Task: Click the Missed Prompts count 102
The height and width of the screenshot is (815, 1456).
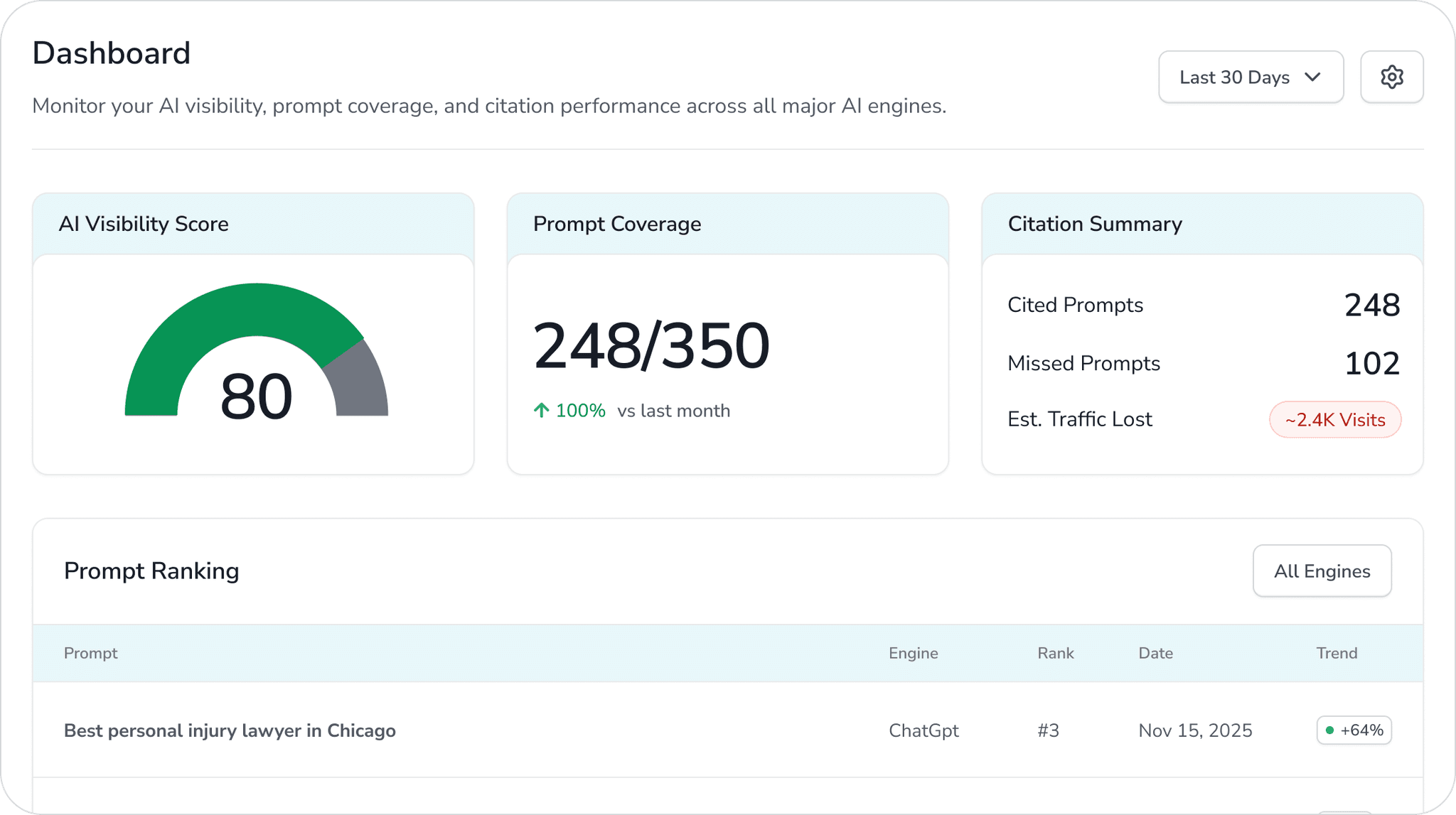Action: point(1371,364)
